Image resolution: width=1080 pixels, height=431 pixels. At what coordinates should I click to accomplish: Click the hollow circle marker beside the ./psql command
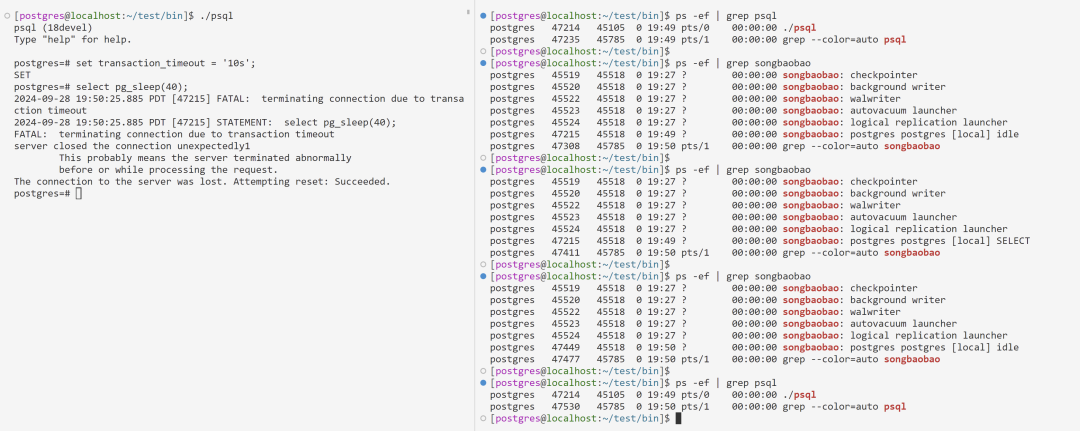(x=7, y=15)
